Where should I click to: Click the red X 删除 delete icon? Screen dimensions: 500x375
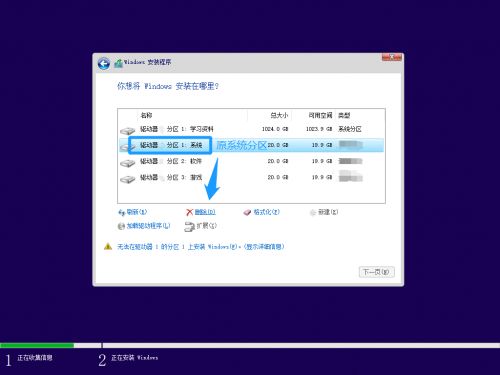[189, 212]
